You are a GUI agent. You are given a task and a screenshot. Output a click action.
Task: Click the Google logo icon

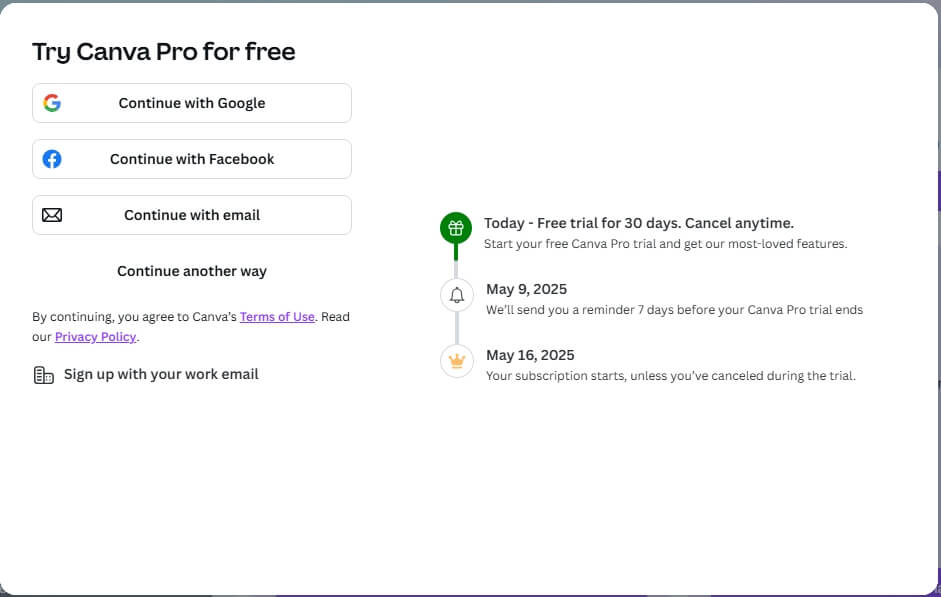point(52,103)
